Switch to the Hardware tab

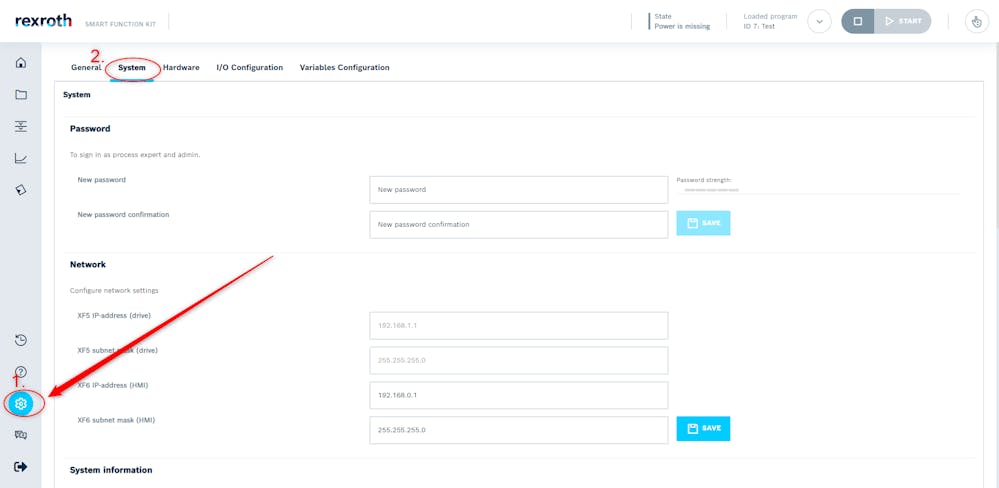tap(181, 68)
